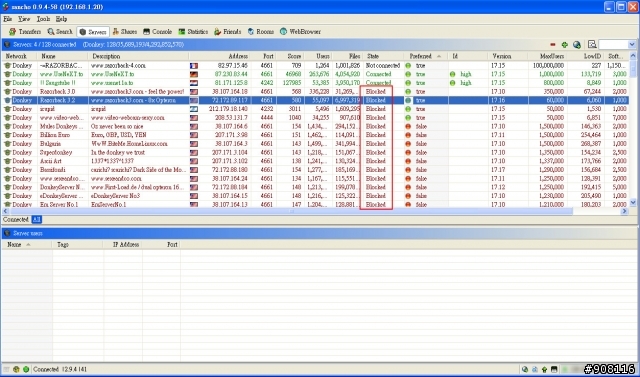Toggle sort arrow on Preferred column

tap(439, 56)
